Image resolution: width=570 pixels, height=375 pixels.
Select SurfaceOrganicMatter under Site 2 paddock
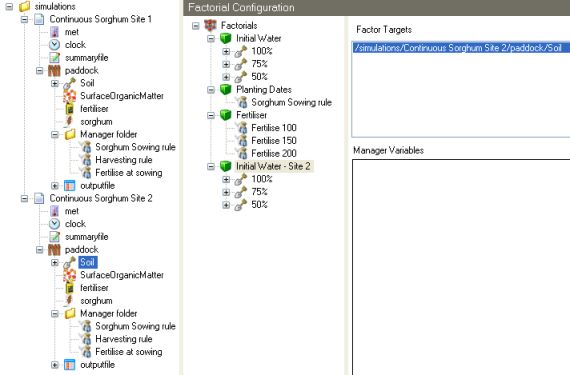[122, 275]
